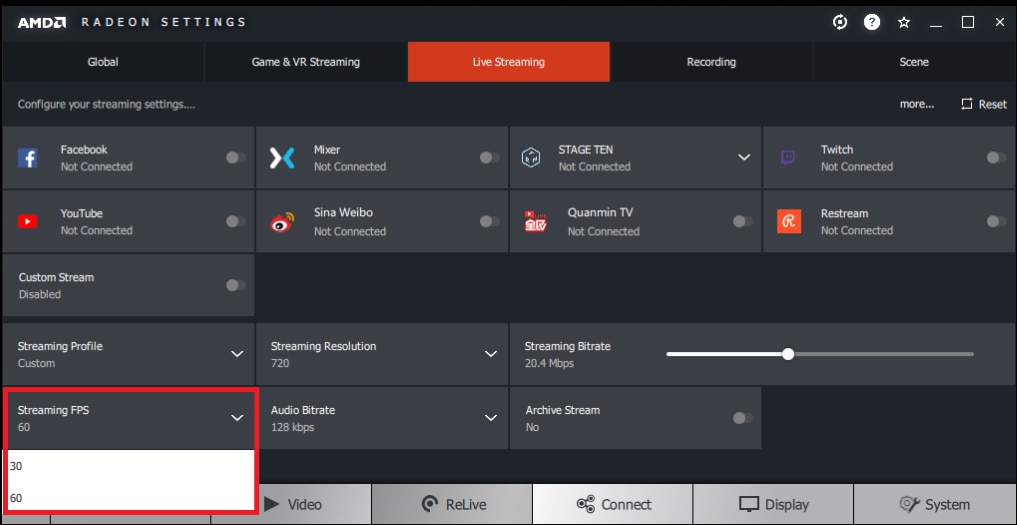This screenshot has height=525, width=1017.
Task: Minimize the Radeon Settings window
Action: pyautogui.click(x=935, y=26)
